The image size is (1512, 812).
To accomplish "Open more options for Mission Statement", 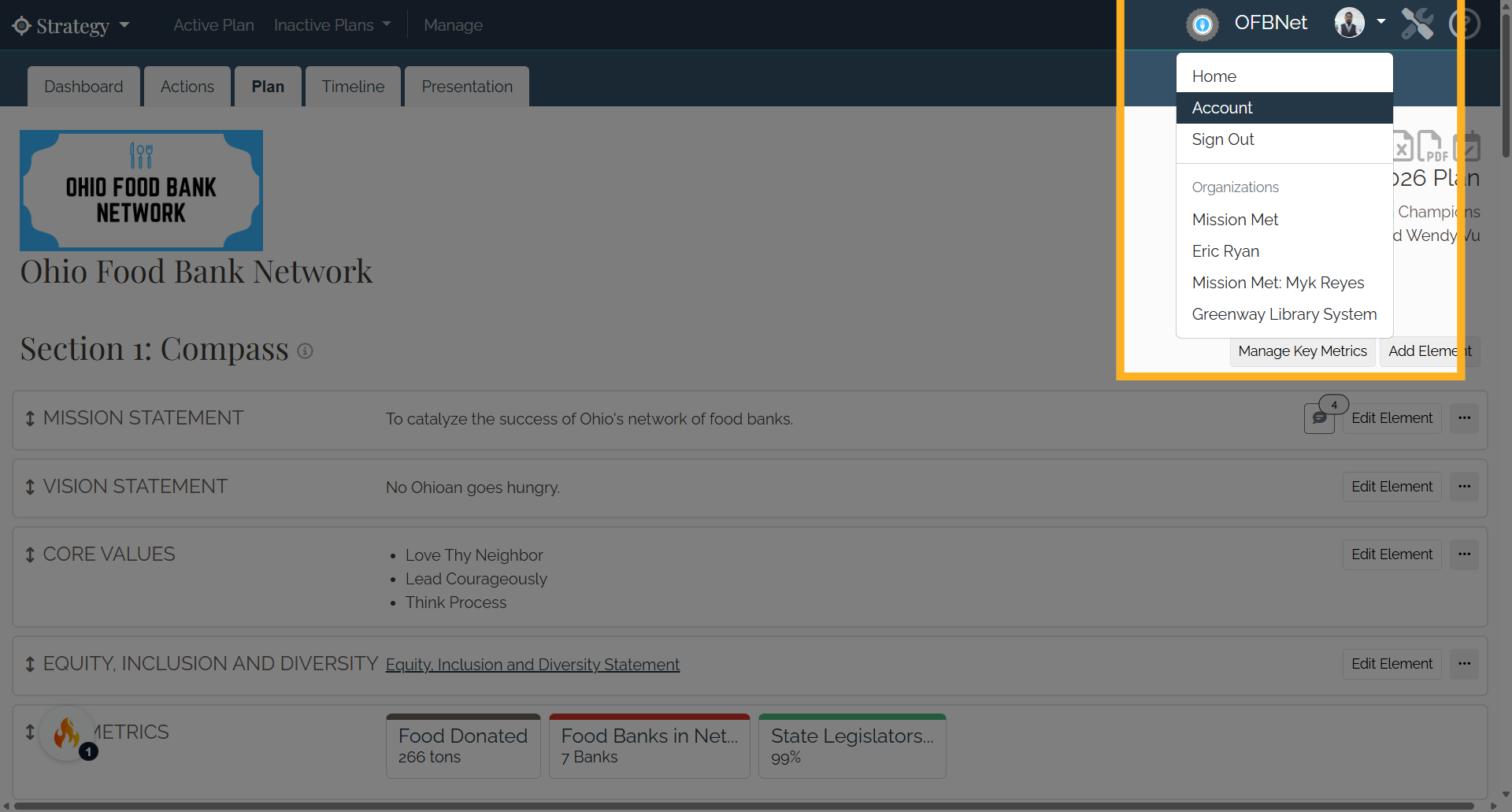I will (x=1464, y=418).
